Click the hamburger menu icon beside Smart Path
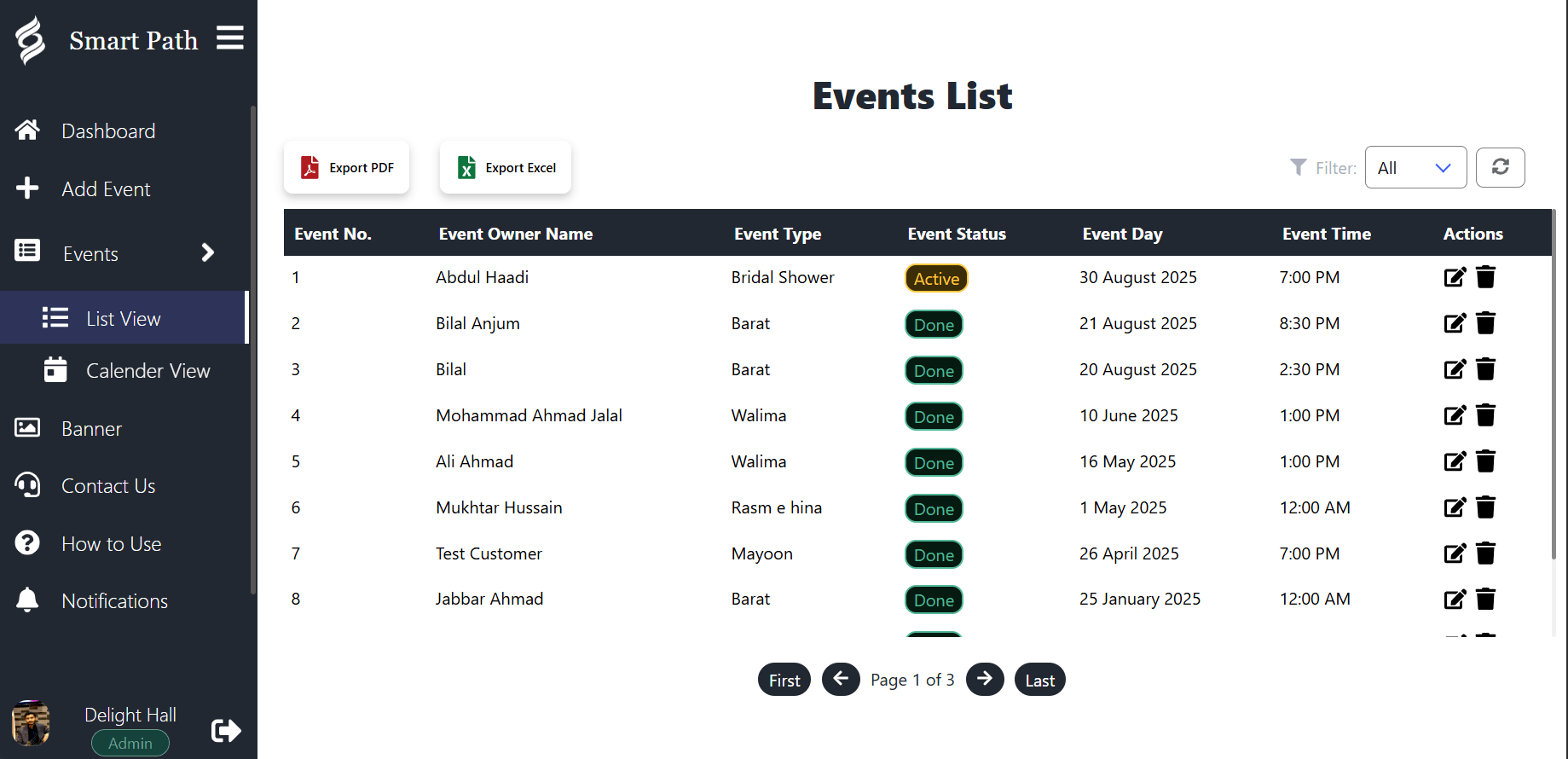 click(229, 38)
